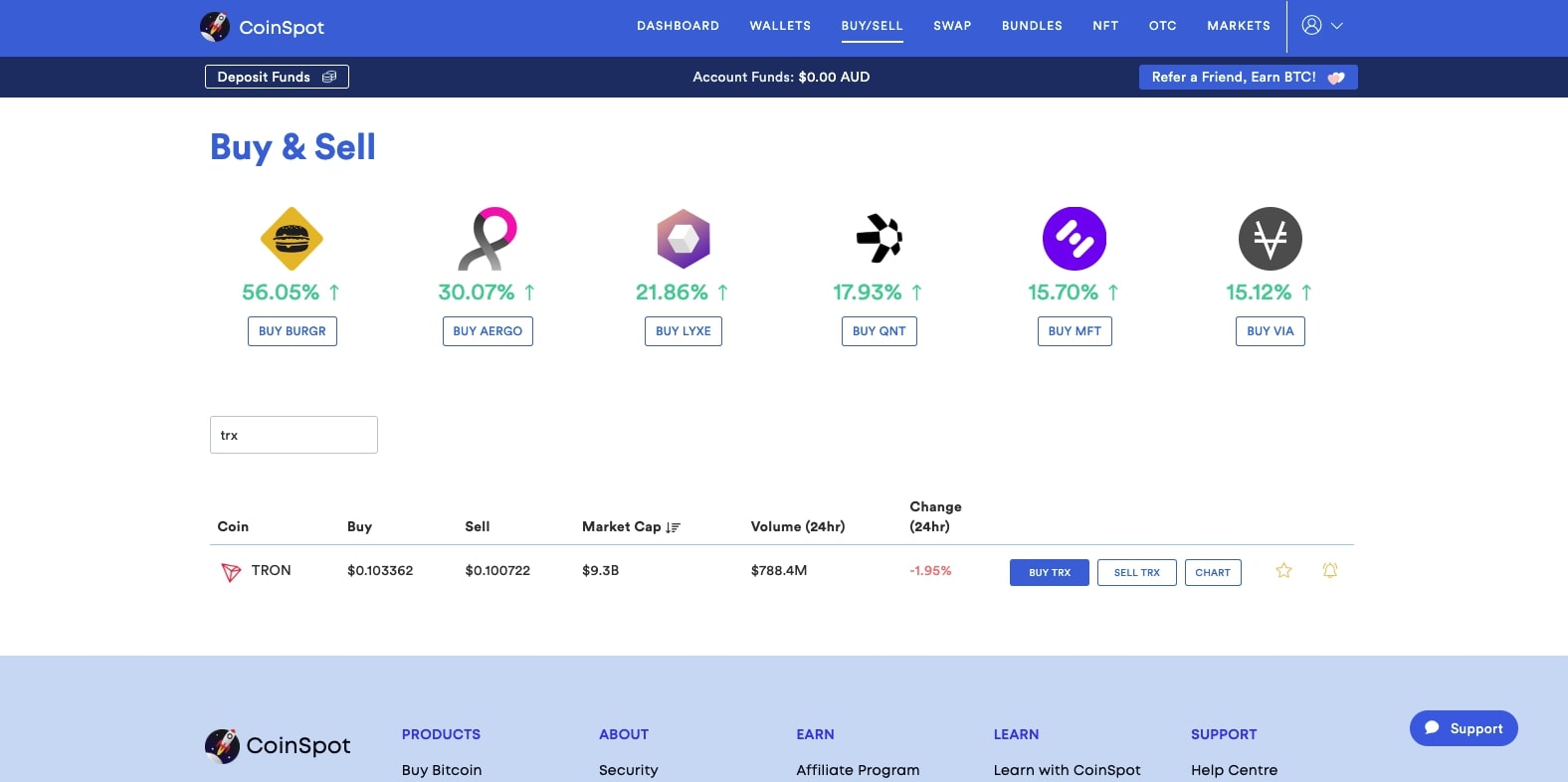Open Security footer link
Viewport: 1568px width, 782px height.
pos(629,770)
